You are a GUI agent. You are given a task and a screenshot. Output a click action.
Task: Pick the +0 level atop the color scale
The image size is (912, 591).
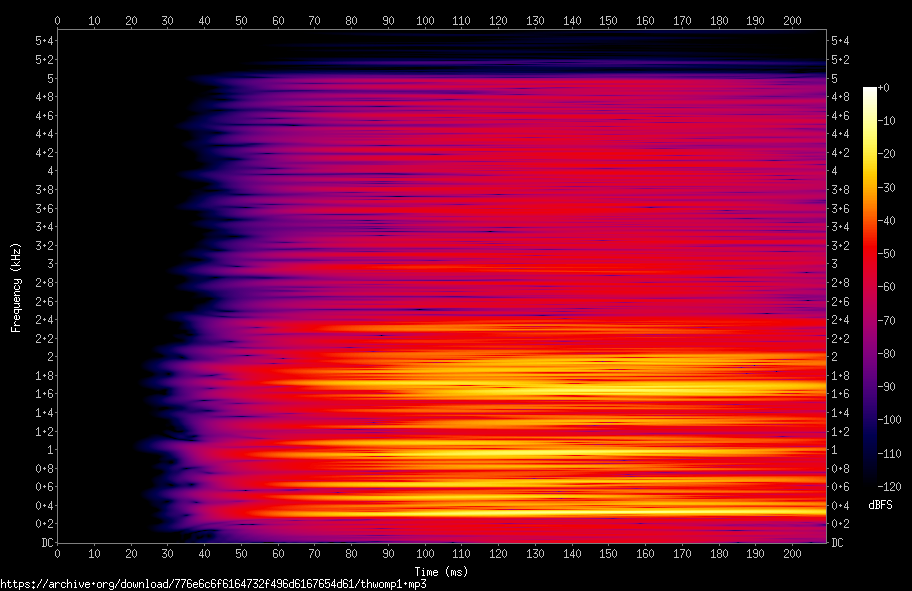click(x=883, y=88)
